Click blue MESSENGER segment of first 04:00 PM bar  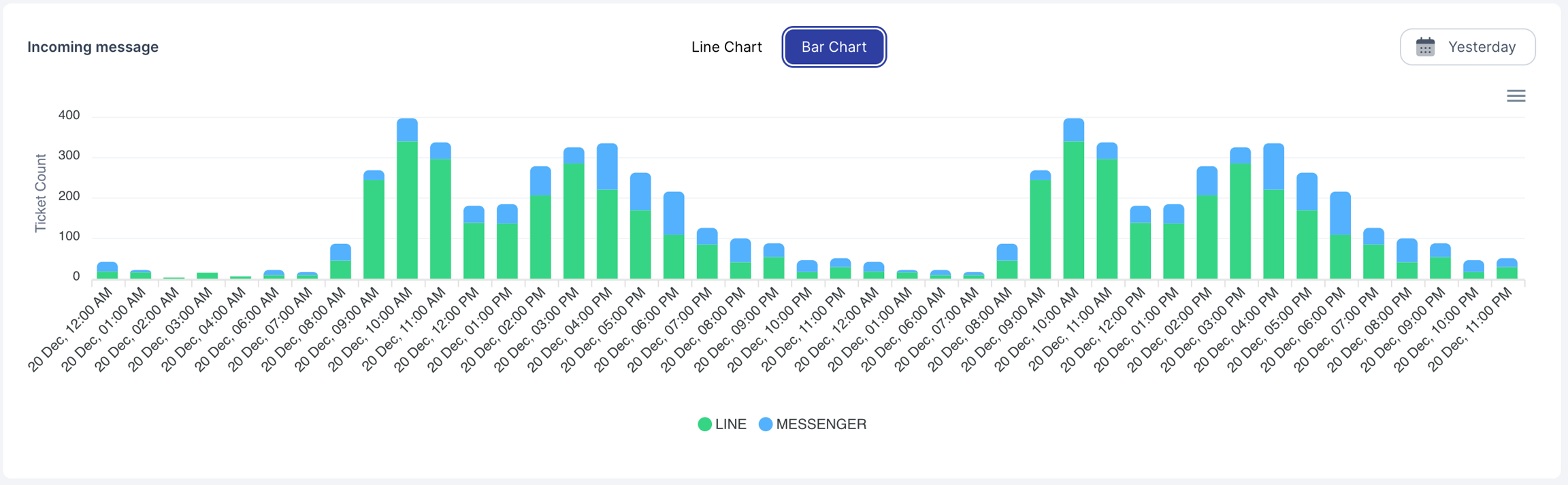tap(607, 167)
